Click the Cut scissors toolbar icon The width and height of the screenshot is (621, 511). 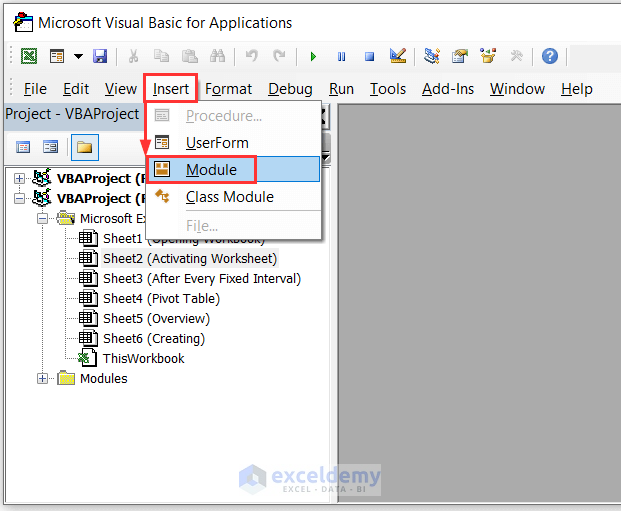133,56
